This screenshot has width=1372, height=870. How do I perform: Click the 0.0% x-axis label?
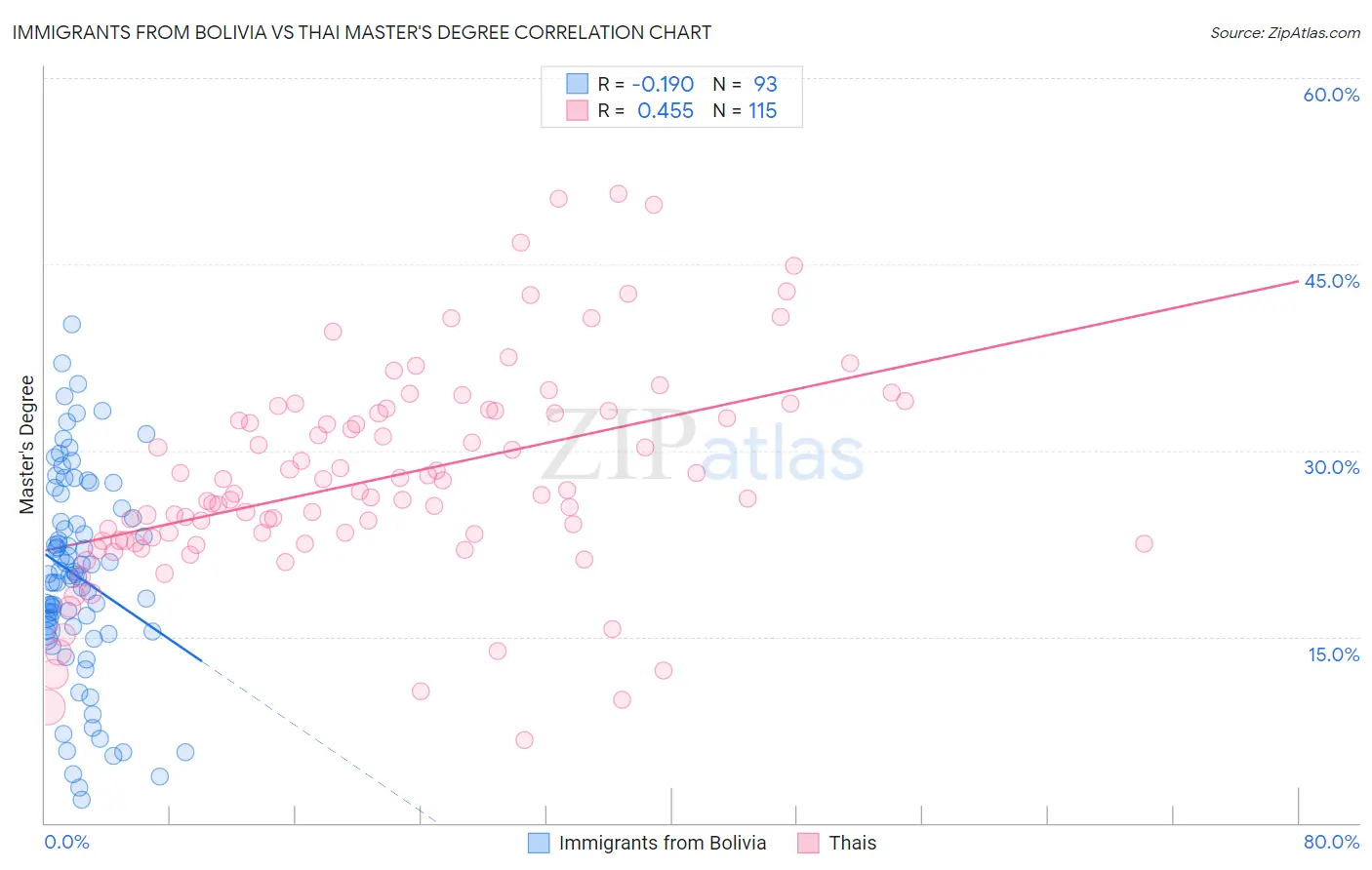pos(67,842)
